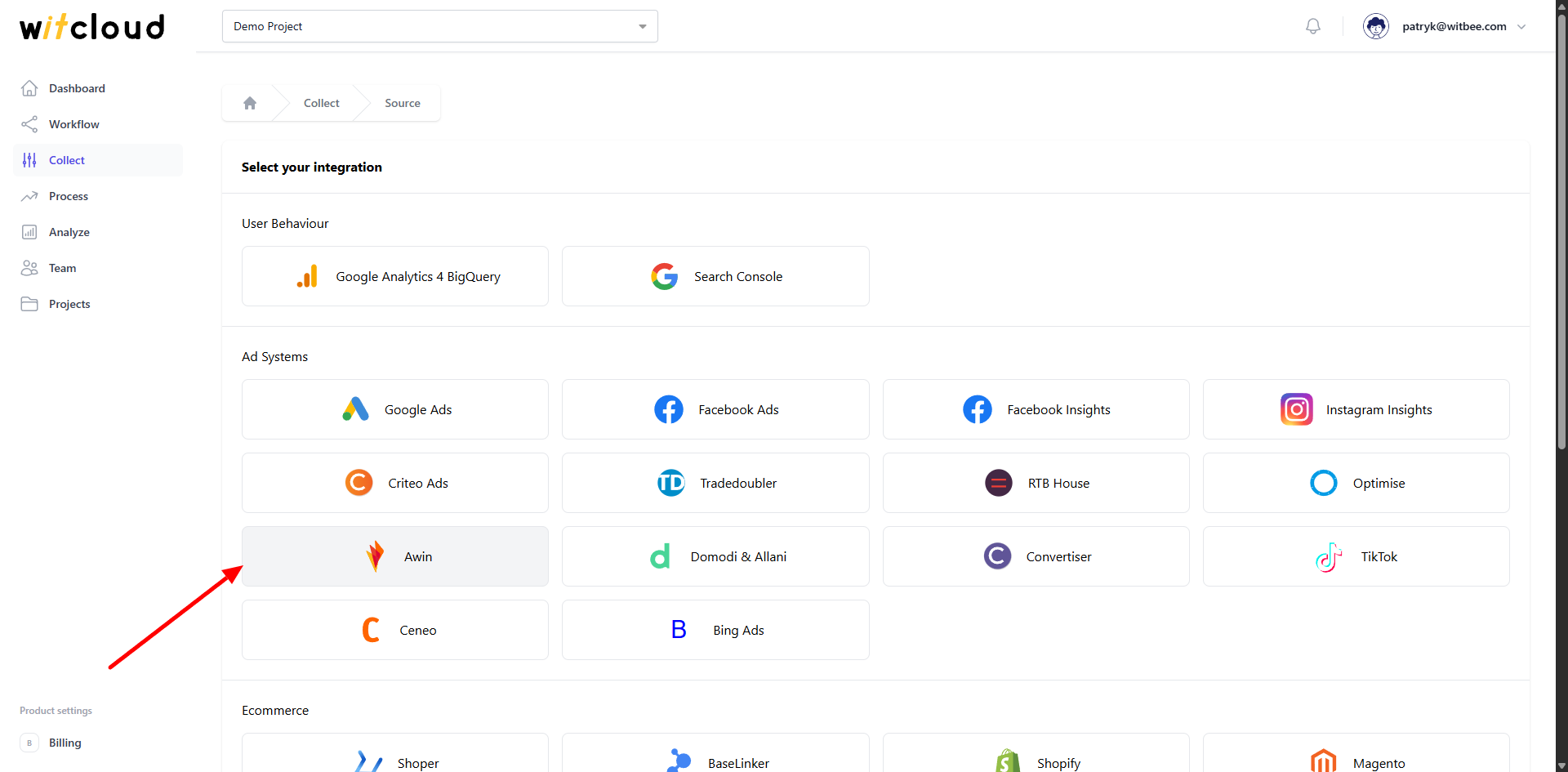1568x772 pixels.
Task: Click the Criteo Ads logo icon
Action: point(359,483)
